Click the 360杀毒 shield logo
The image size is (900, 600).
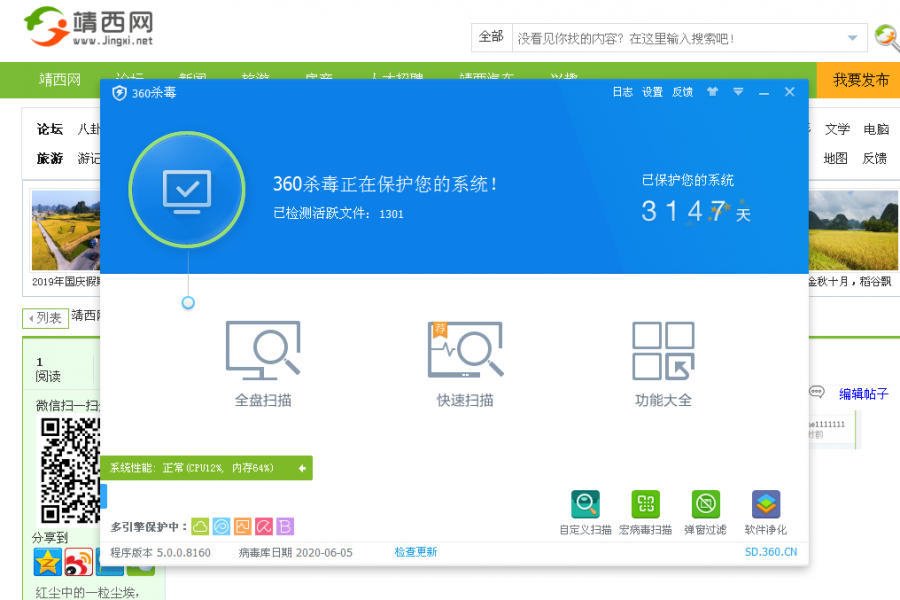pos(119,92)
